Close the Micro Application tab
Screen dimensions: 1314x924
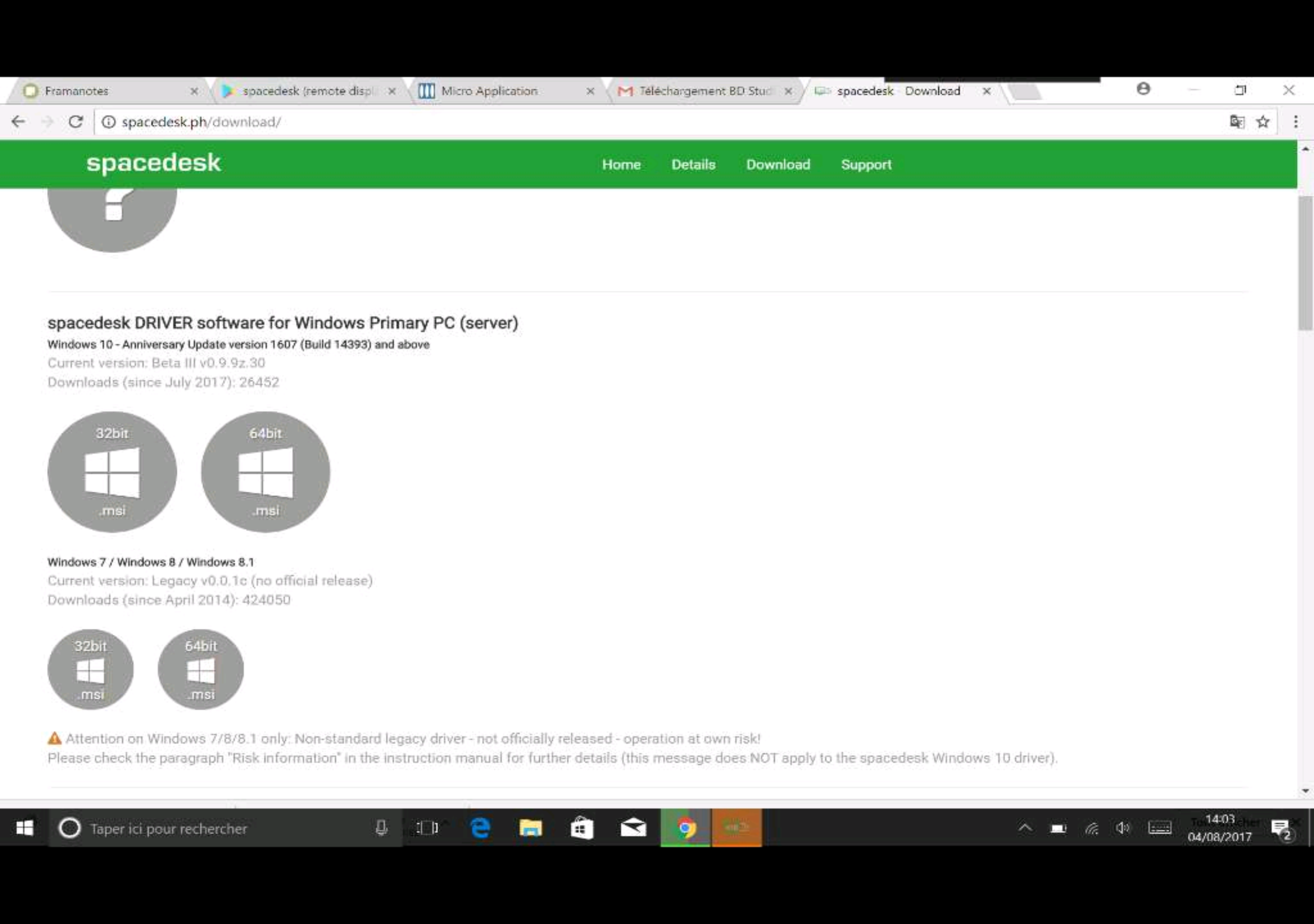[x=590, y=91]
